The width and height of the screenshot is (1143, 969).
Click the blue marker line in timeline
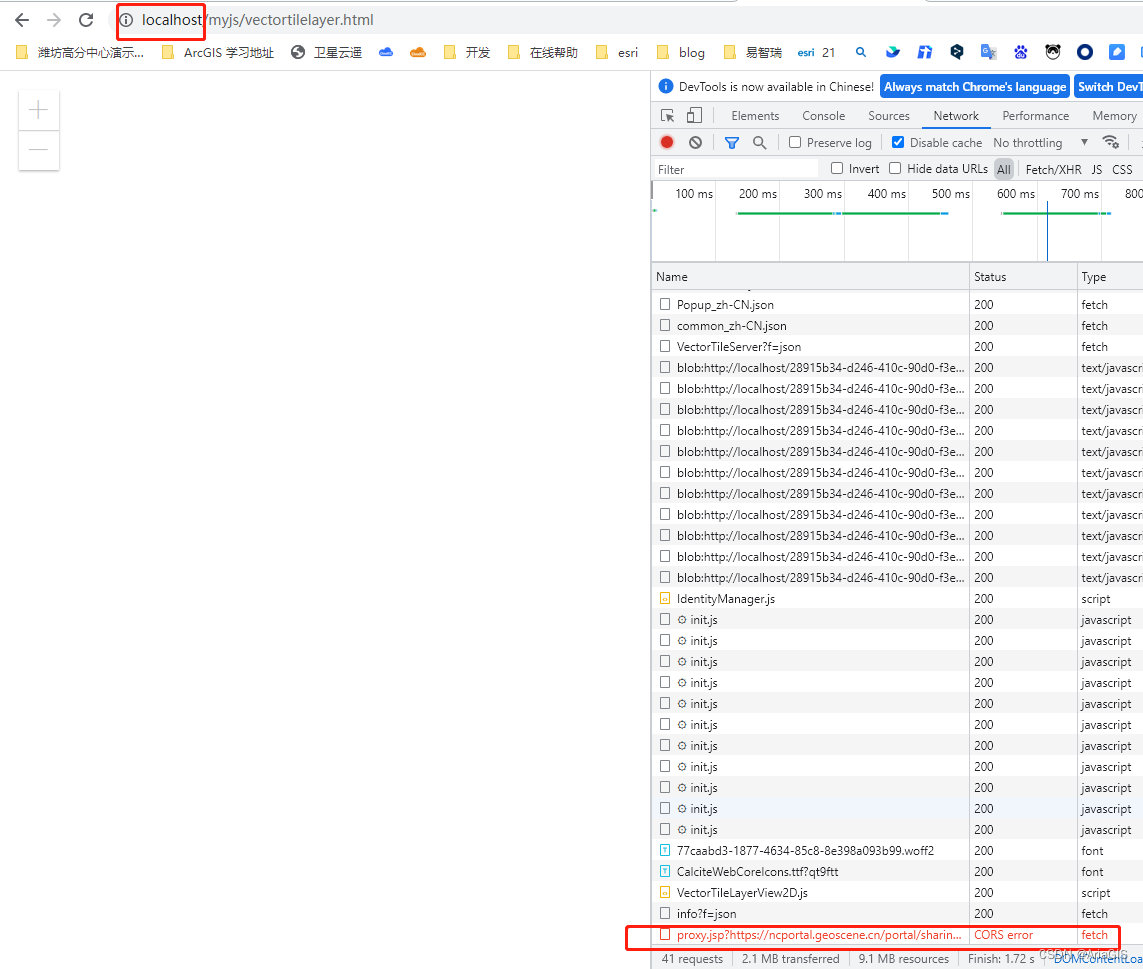point(1048,230)
